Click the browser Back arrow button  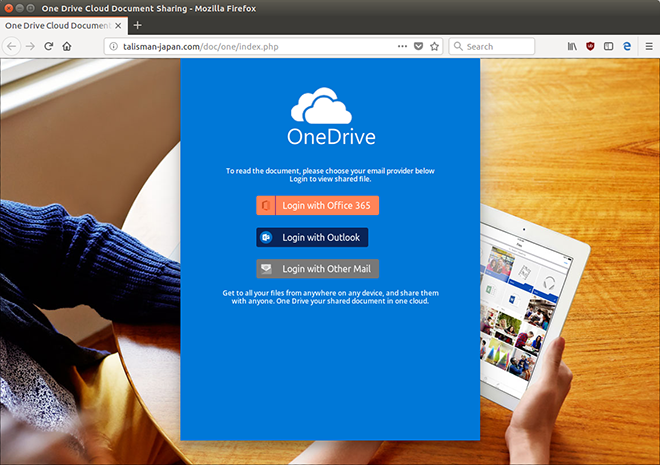coord(11,46)
